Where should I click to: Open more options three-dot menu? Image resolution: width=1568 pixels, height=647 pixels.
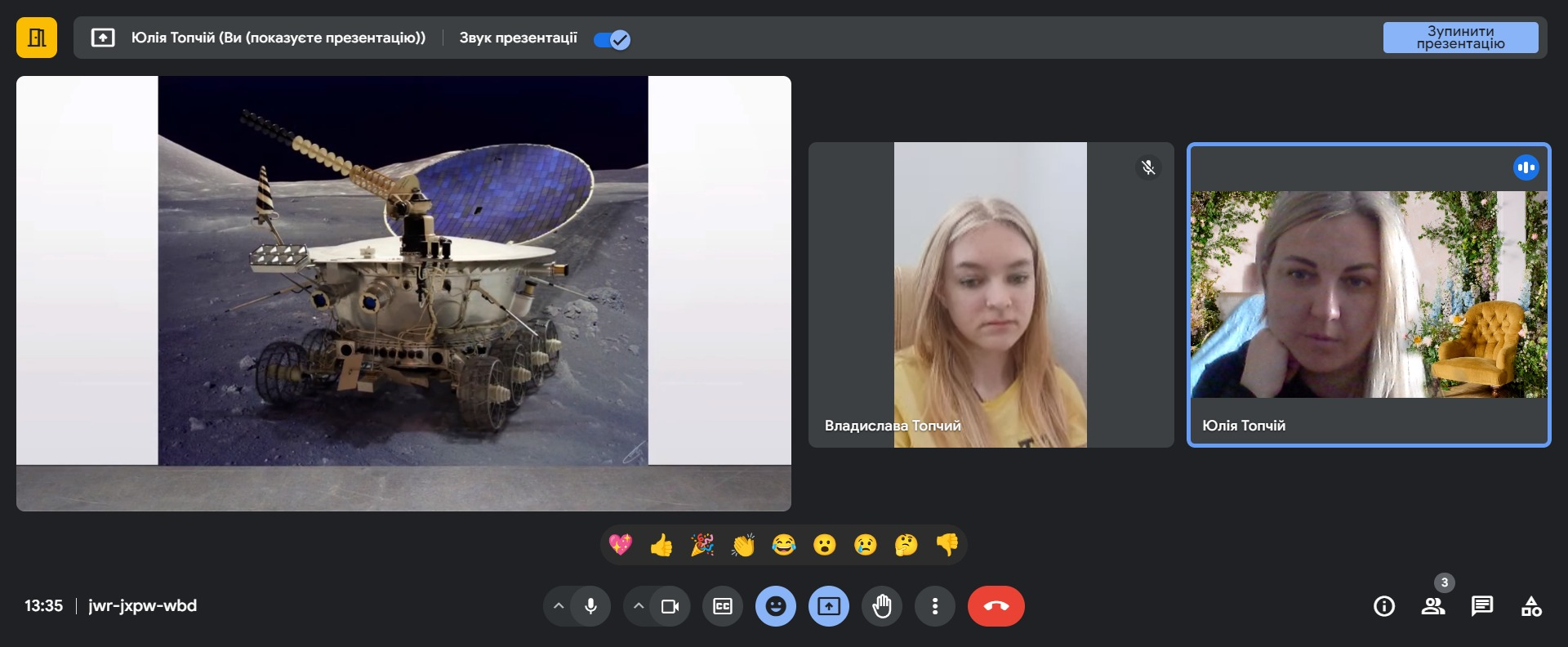pyautogui.click(x=935, y=606)
